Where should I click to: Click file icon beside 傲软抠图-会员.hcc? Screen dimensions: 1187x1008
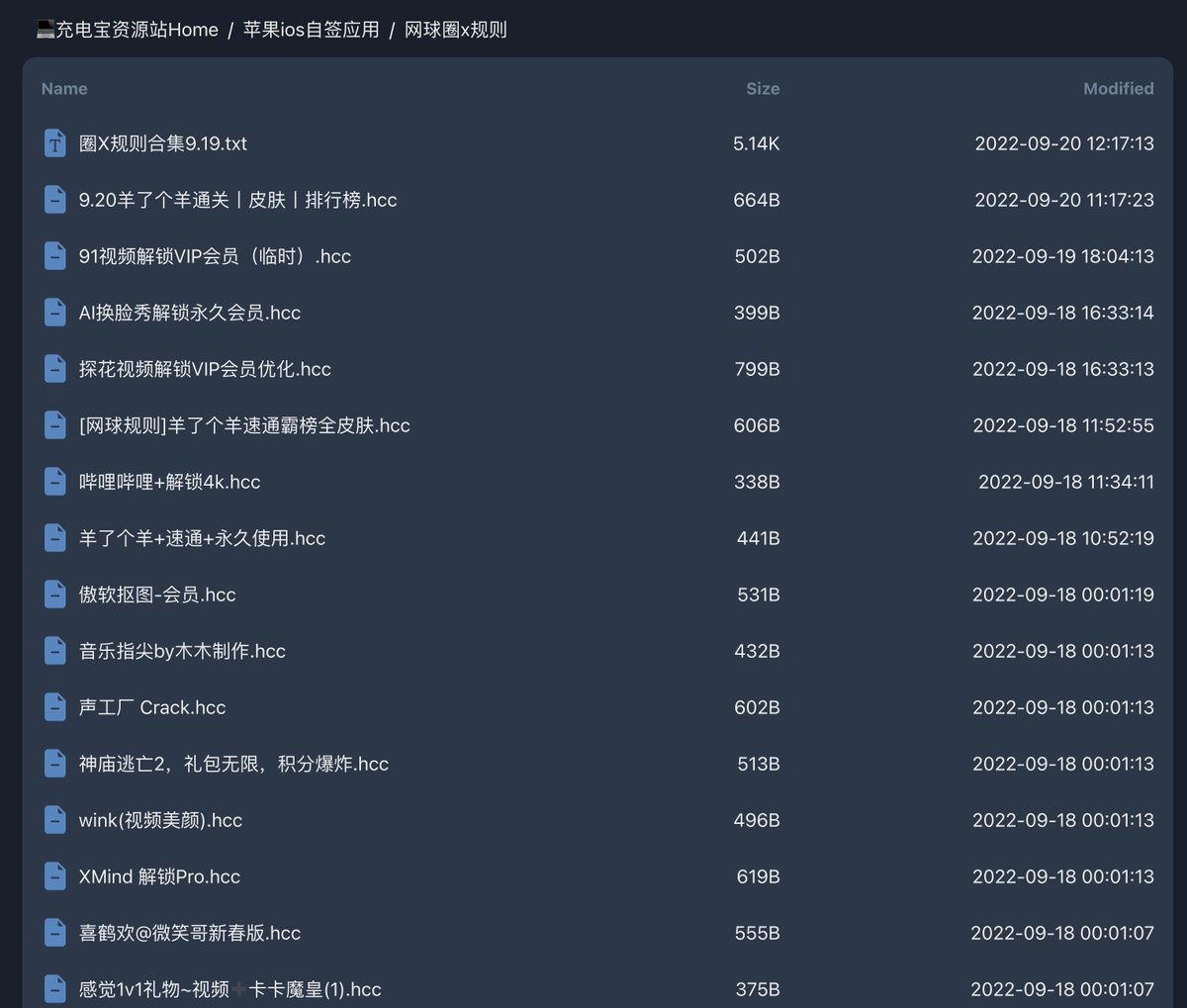pos(55,595)
